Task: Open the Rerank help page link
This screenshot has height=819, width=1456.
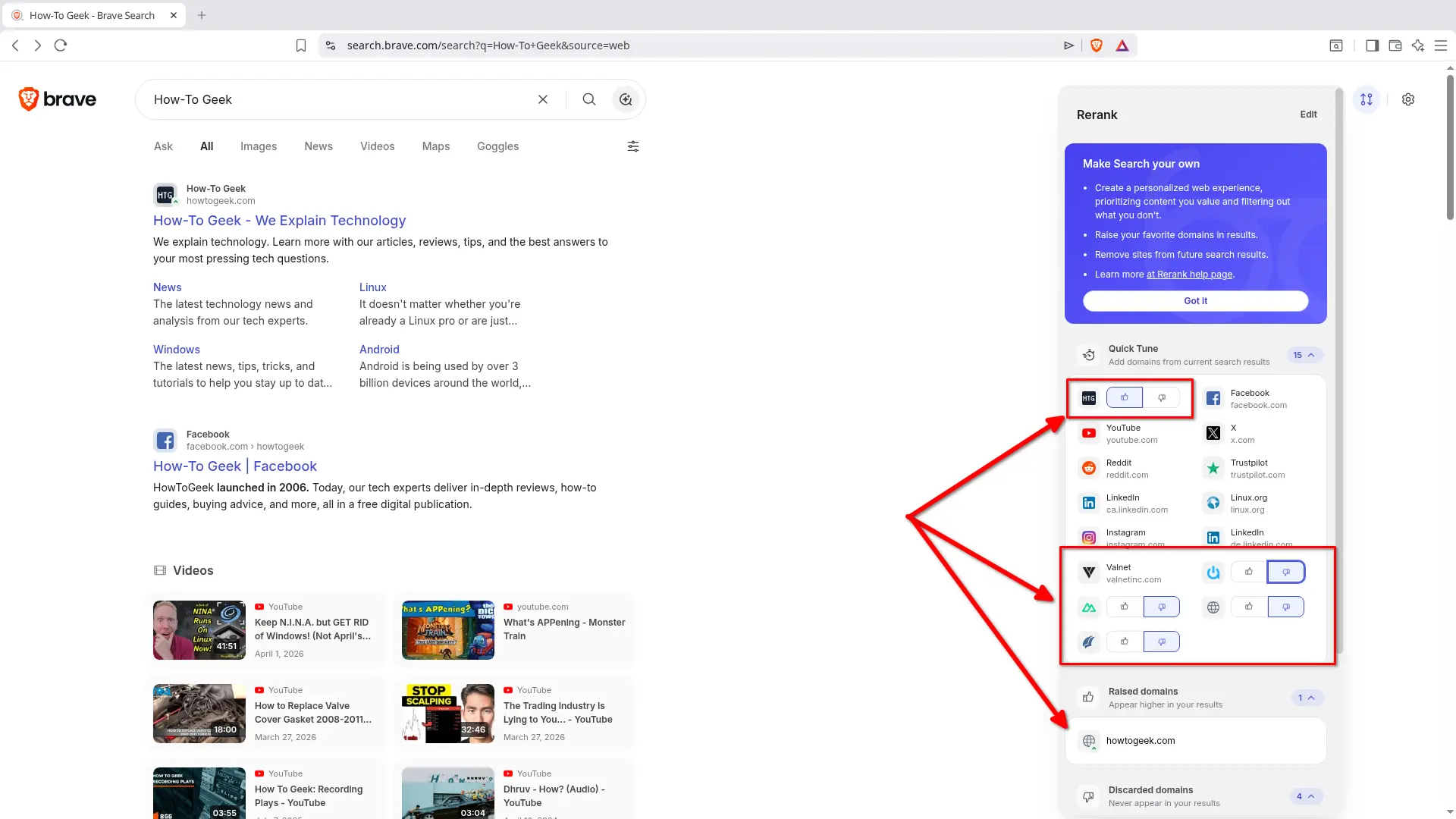Action: [x=1189, y=275]
